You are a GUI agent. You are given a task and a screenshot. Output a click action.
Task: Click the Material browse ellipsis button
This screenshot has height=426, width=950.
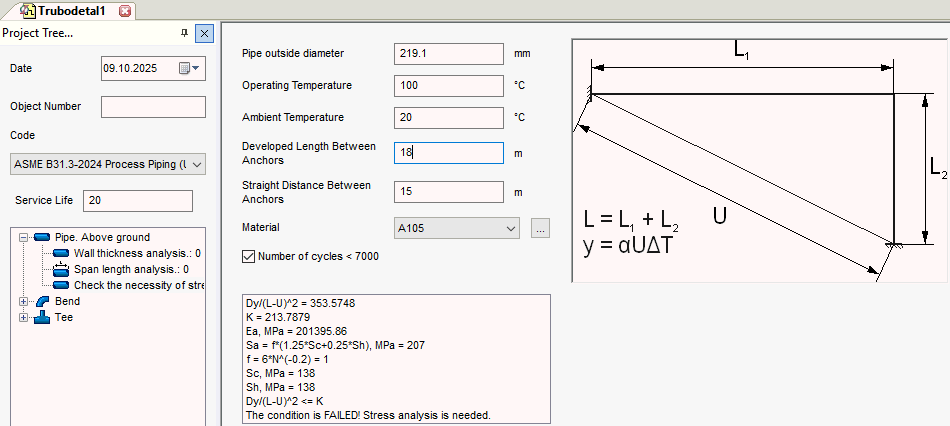[540, 228]
